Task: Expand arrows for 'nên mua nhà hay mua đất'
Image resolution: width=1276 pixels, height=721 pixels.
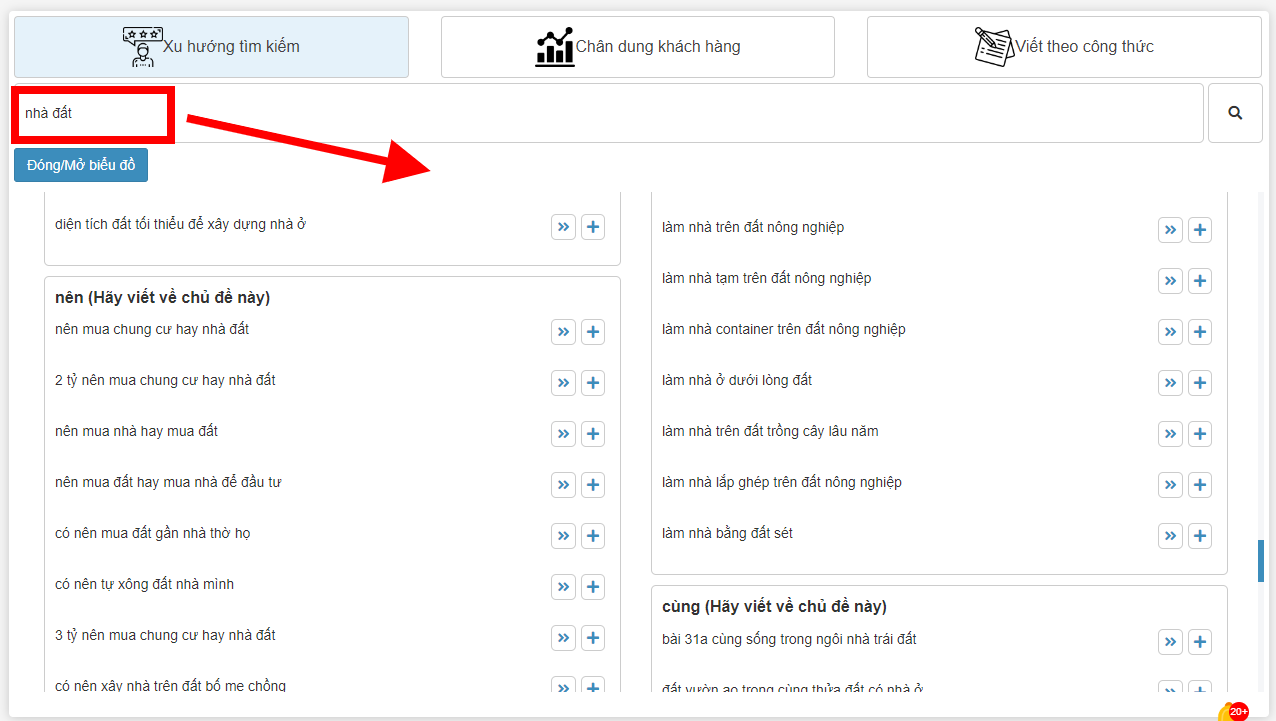Action: coord(563,433)
